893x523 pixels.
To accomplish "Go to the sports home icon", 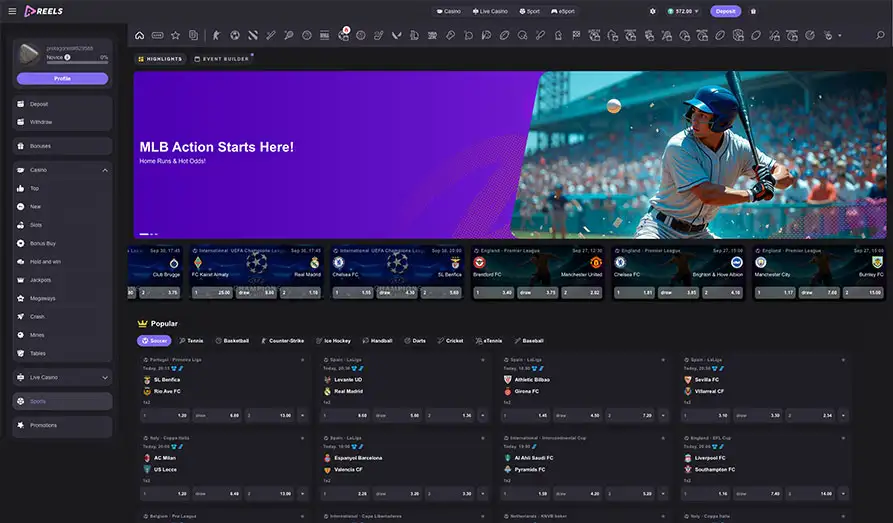I will [140, 35].
